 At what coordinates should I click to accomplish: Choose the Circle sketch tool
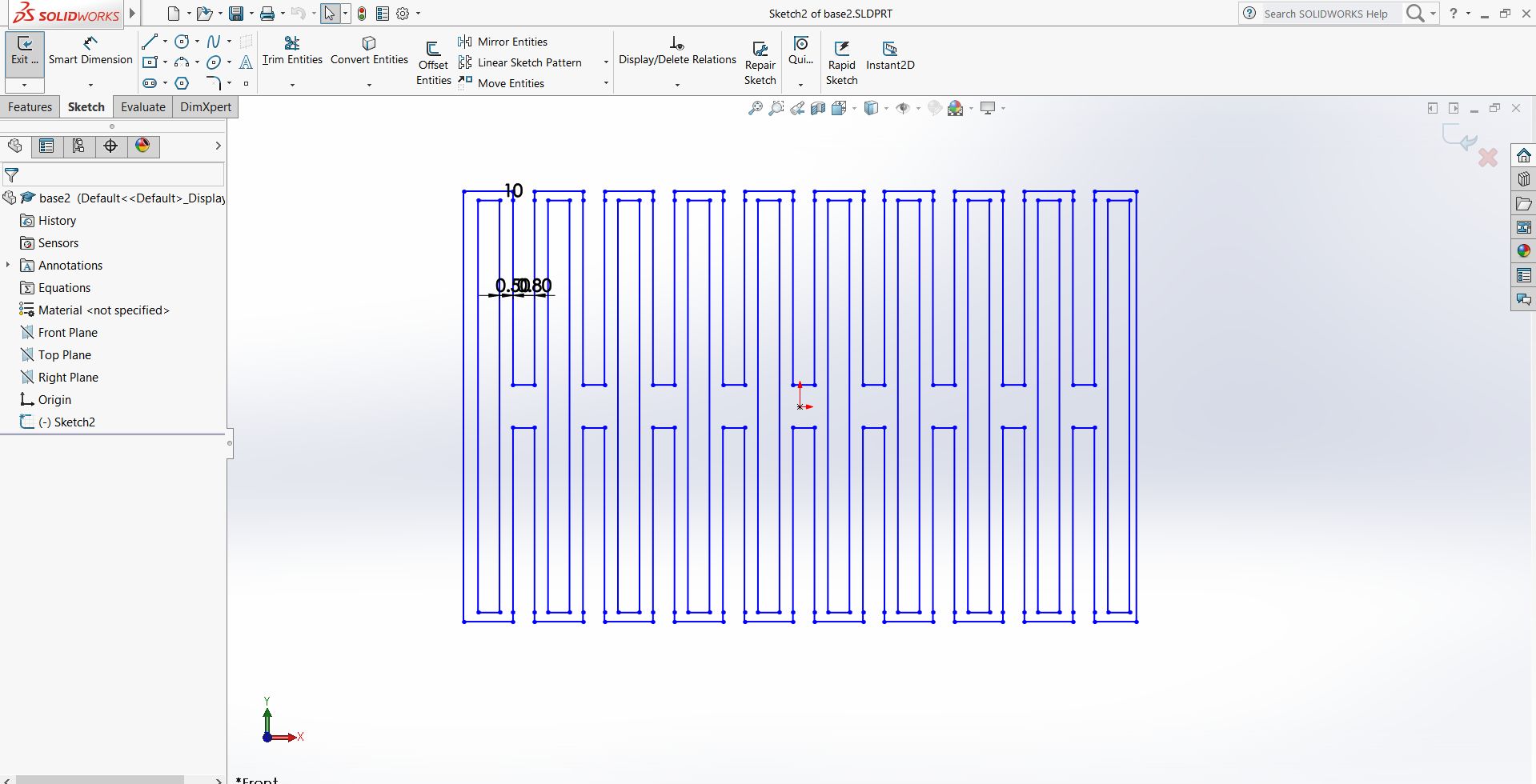click(x=182, y=42)
